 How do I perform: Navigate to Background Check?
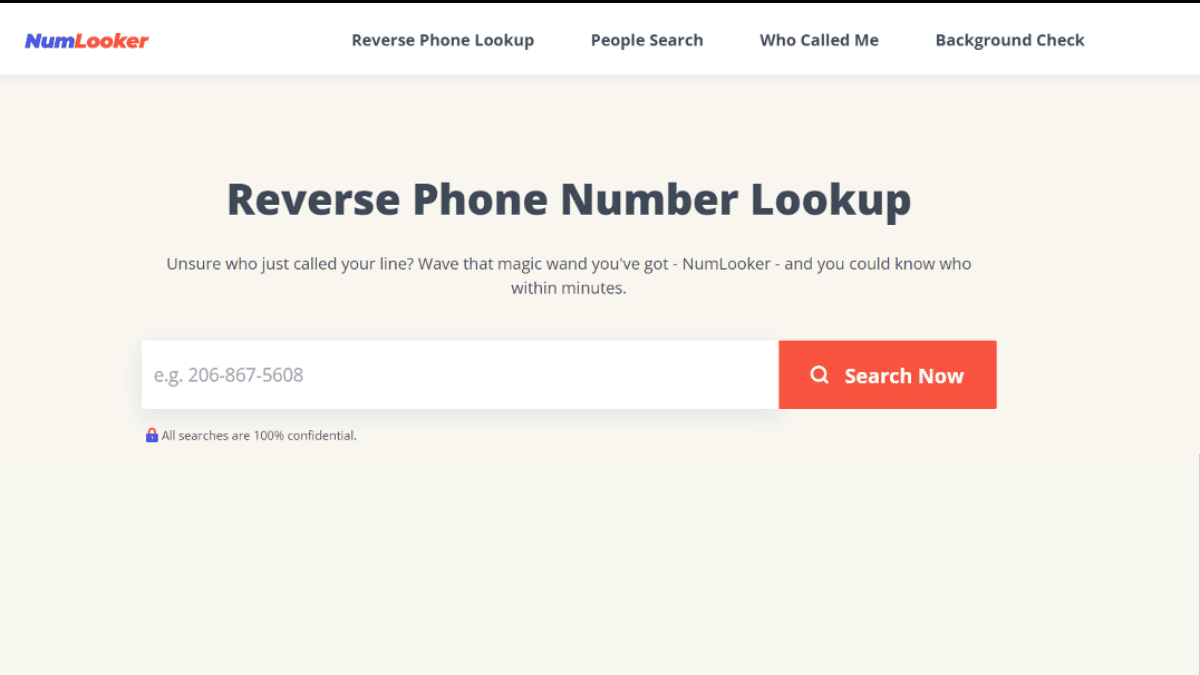[1010, 40]
